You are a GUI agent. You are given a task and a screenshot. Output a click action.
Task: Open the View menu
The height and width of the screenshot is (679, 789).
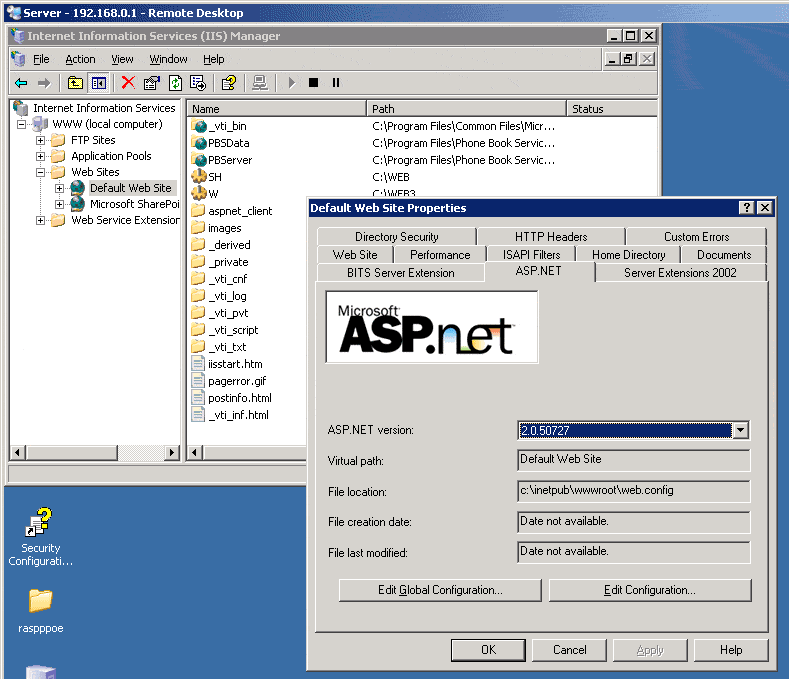[x=122, y=59]
